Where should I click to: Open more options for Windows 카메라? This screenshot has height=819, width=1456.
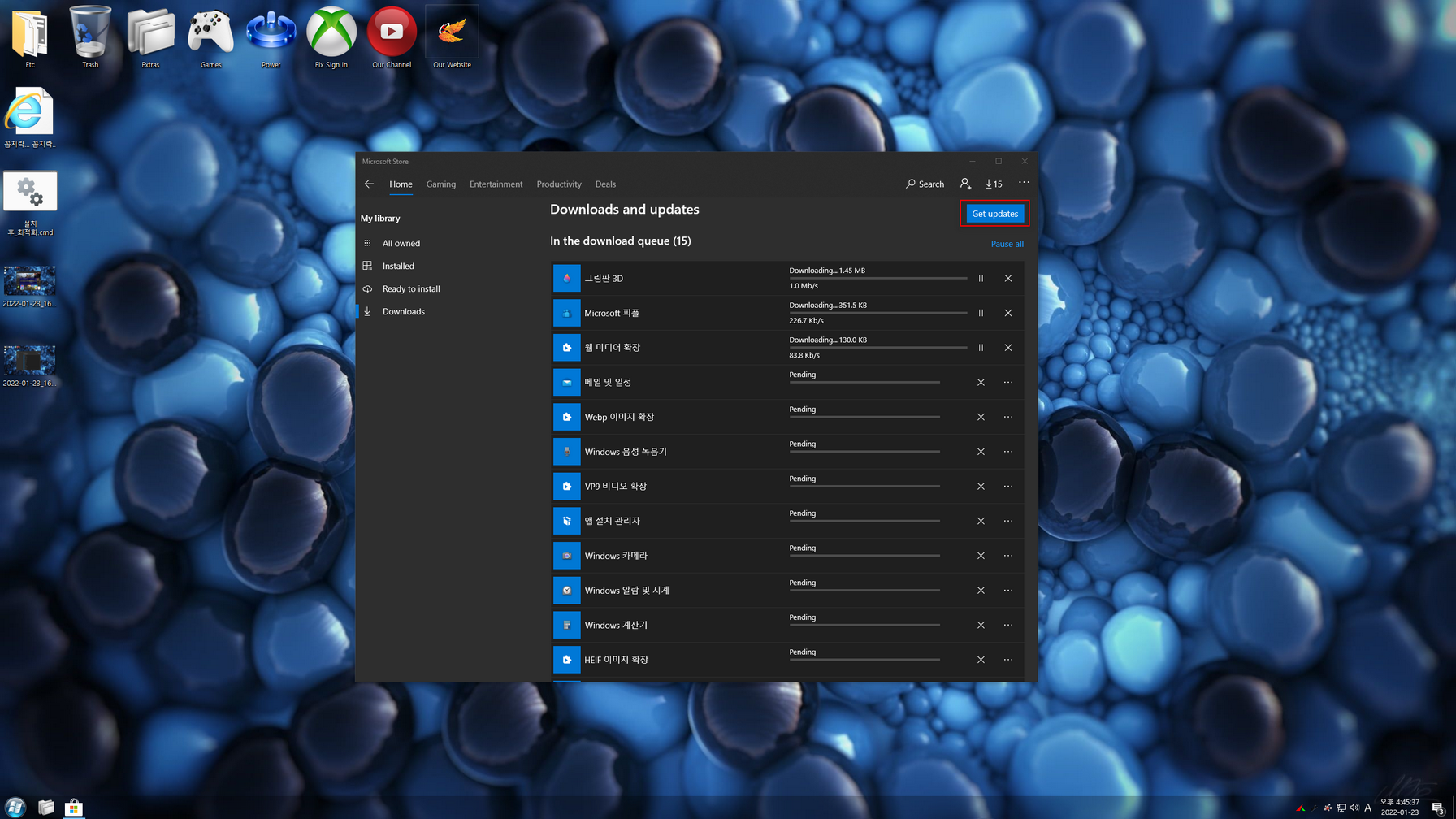coord(1008,556)
